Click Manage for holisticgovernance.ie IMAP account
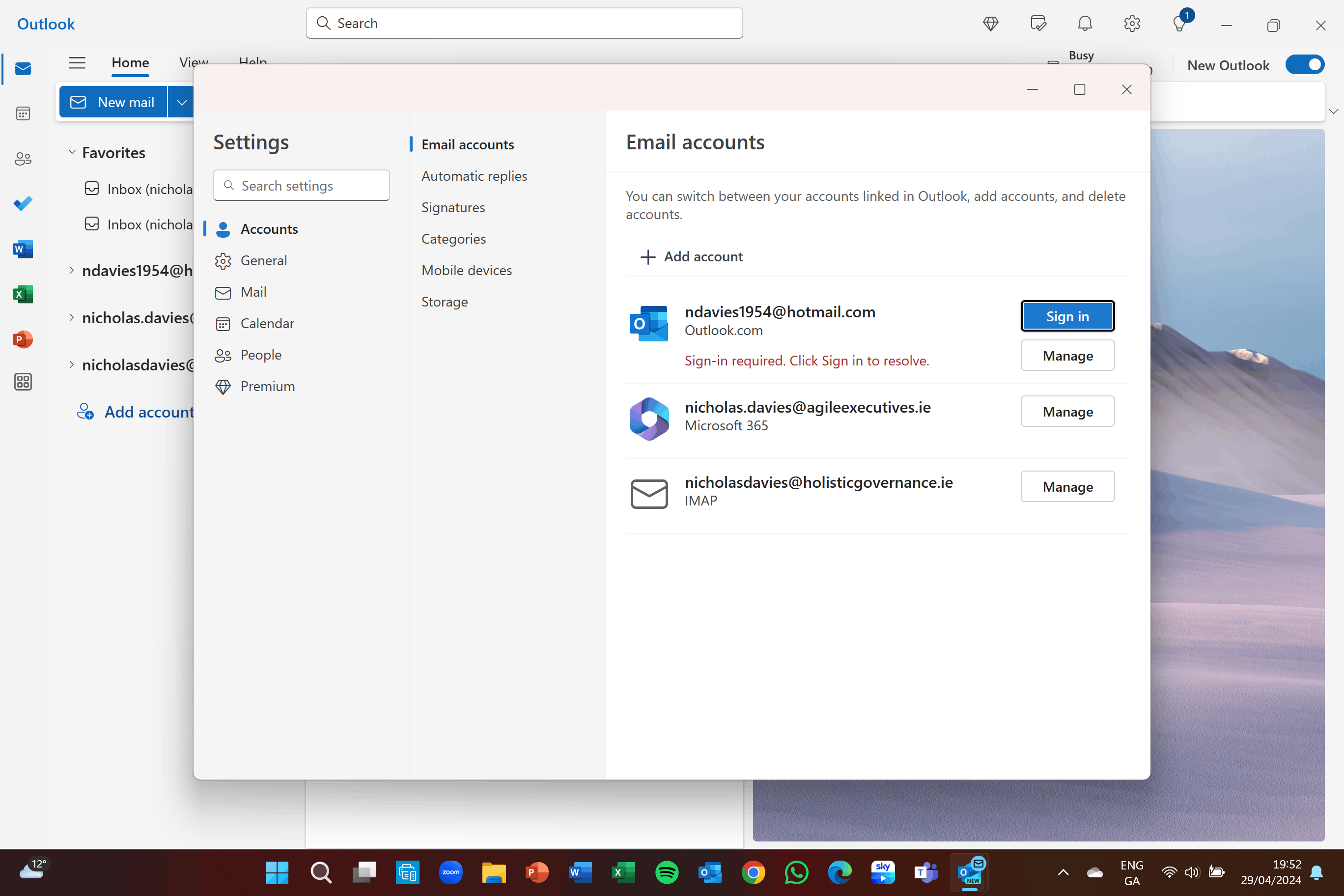Image resolution: width=1344 pixels, height=896 pixels. pyautogui.click(x=1067, y=486)
